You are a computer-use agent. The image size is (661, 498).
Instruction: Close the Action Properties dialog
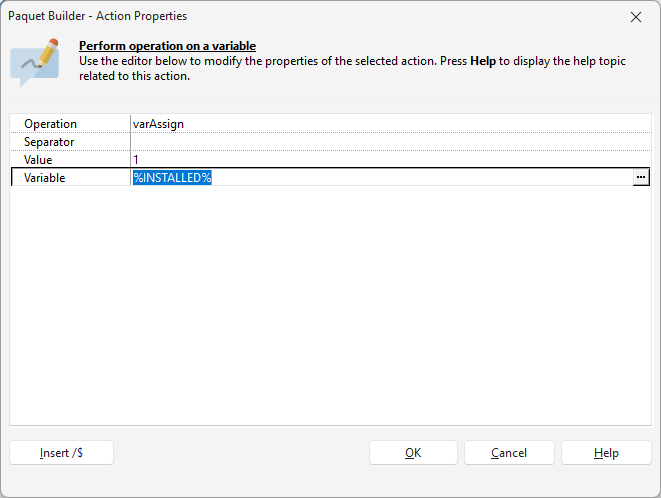636,17
